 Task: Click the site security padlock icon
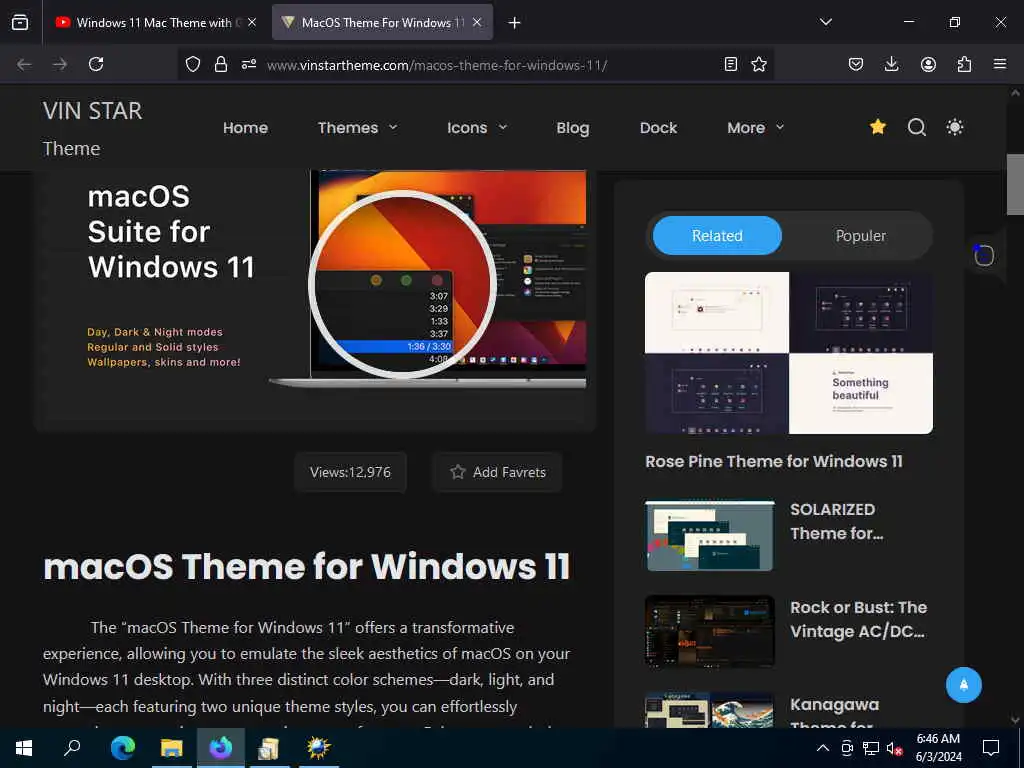pyautogui.click(x=221, y=64)
